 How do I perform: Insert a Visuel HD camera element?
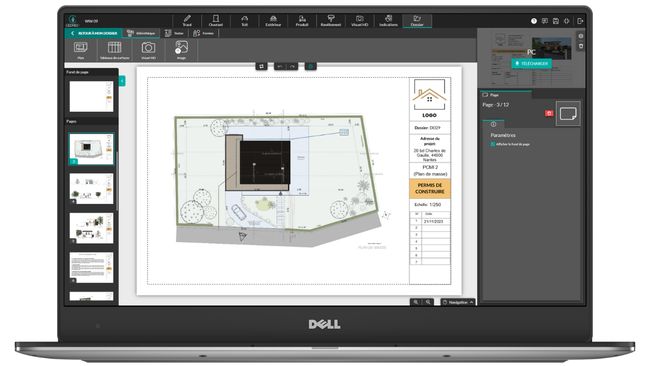(x=148, y=50)
